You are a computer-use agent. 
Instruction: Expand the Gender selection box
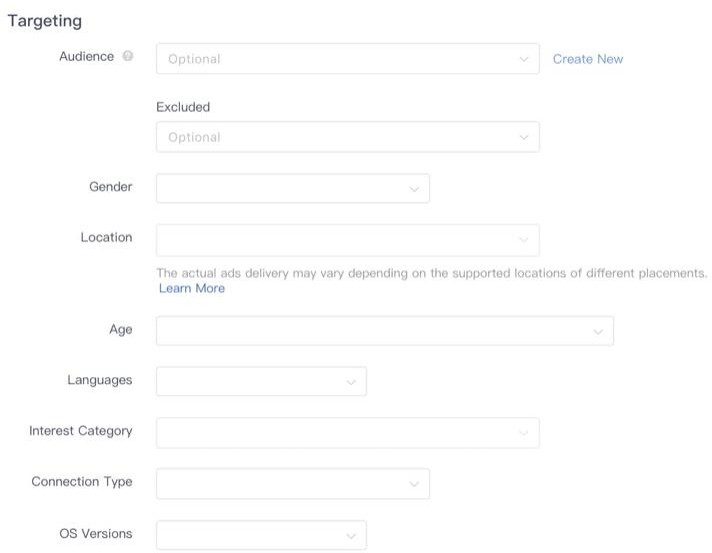[293, 188]
